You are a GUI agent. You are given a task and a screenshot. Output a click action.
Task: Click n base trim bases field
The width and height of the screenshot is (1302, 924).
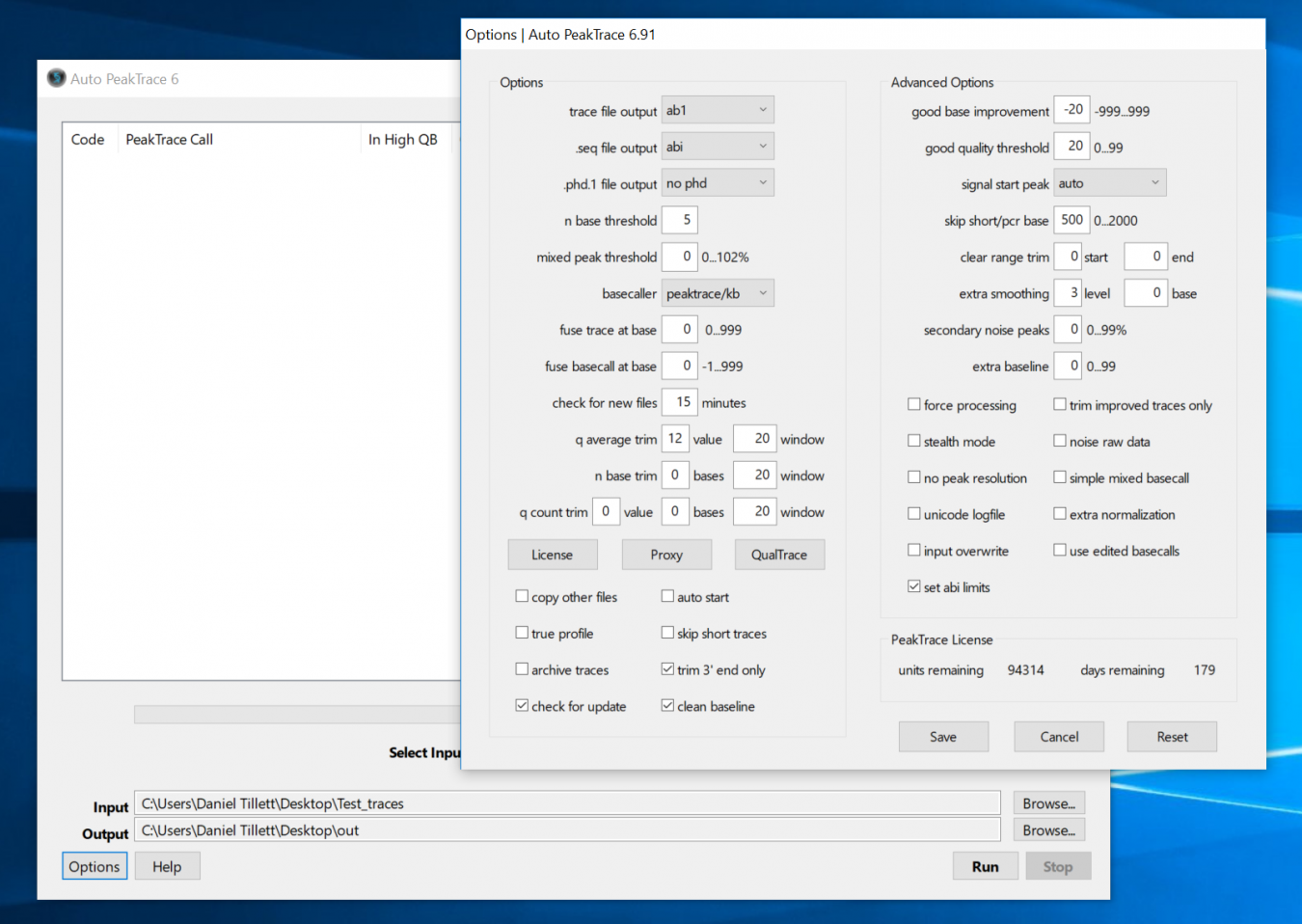675,476
